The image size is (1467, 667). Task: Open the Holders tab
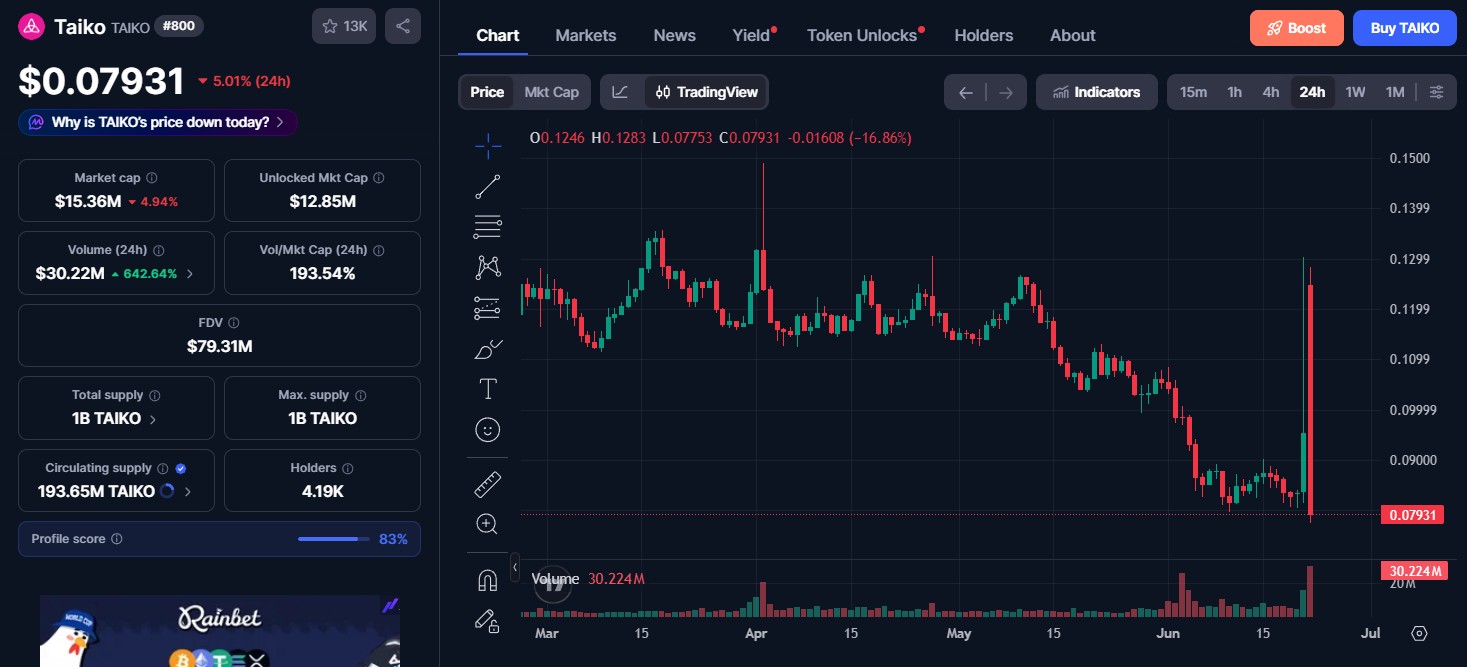(x=984, y=35)
